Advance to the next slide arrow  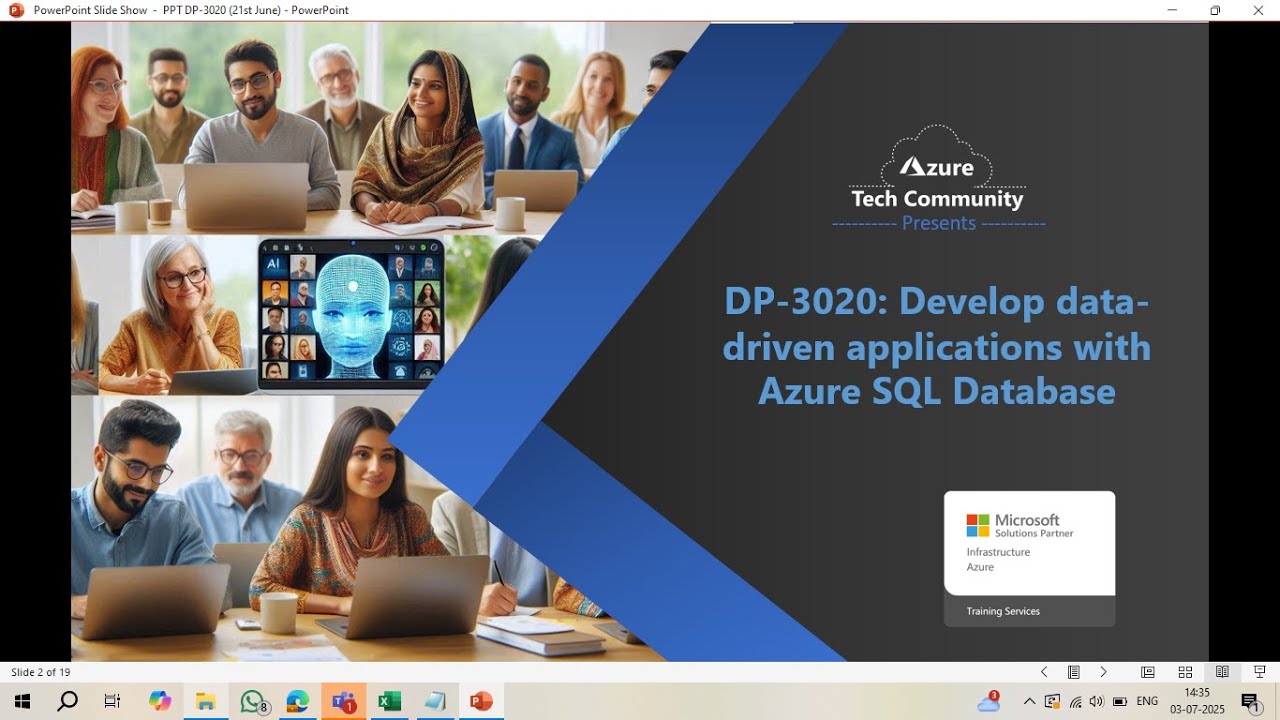click(1103, 672)
